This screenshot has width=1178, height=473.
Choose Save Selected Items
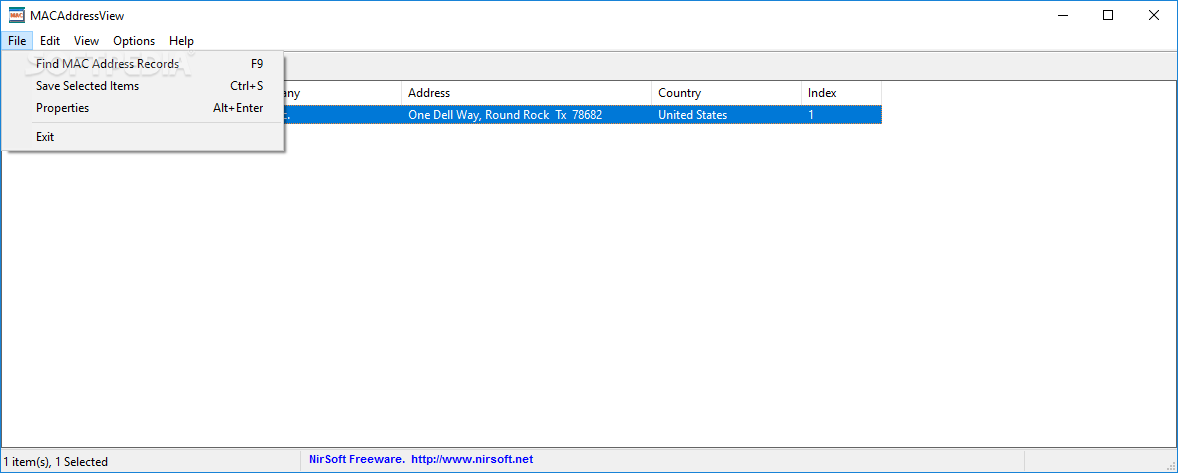143,86
